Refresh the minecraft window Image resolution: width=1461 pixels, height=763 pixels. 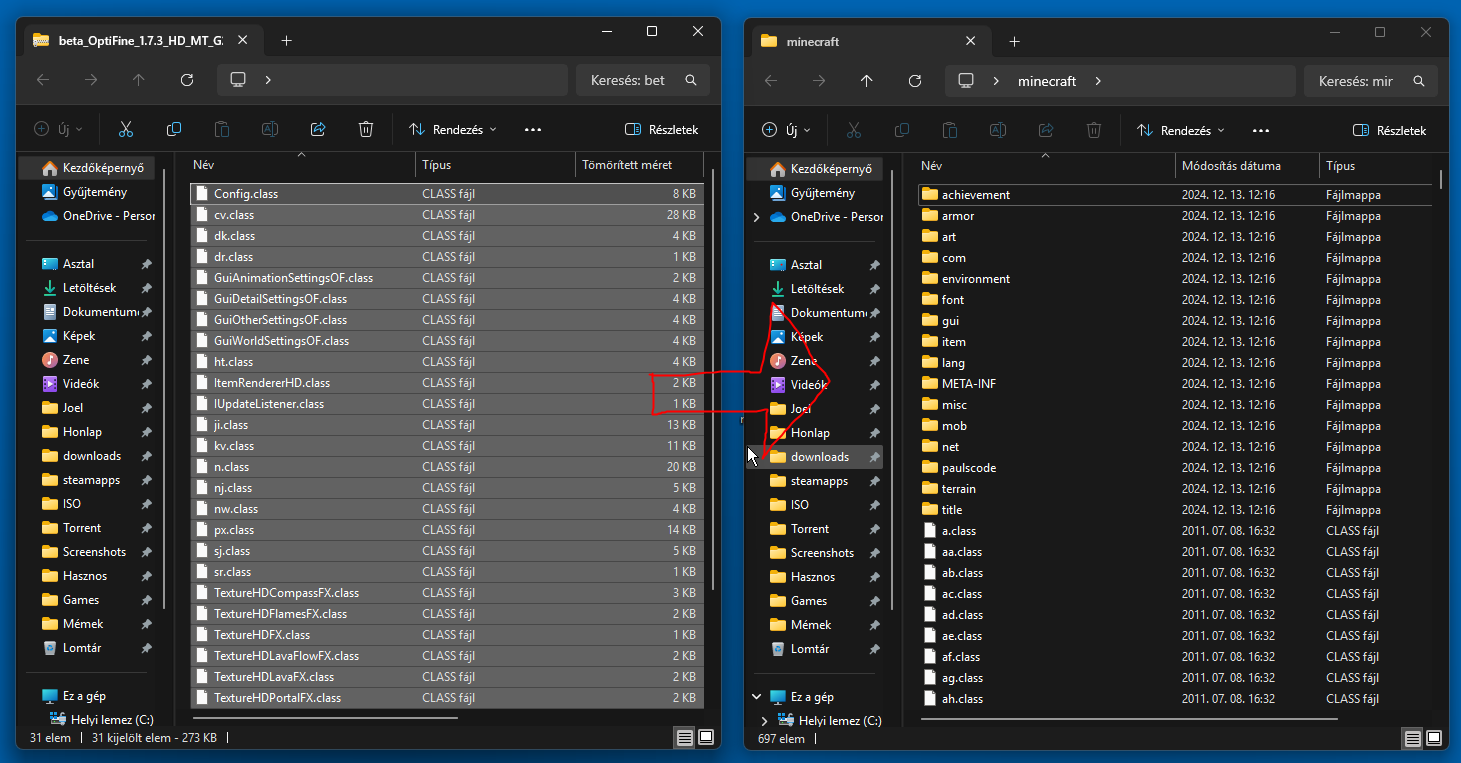point(914,81)
